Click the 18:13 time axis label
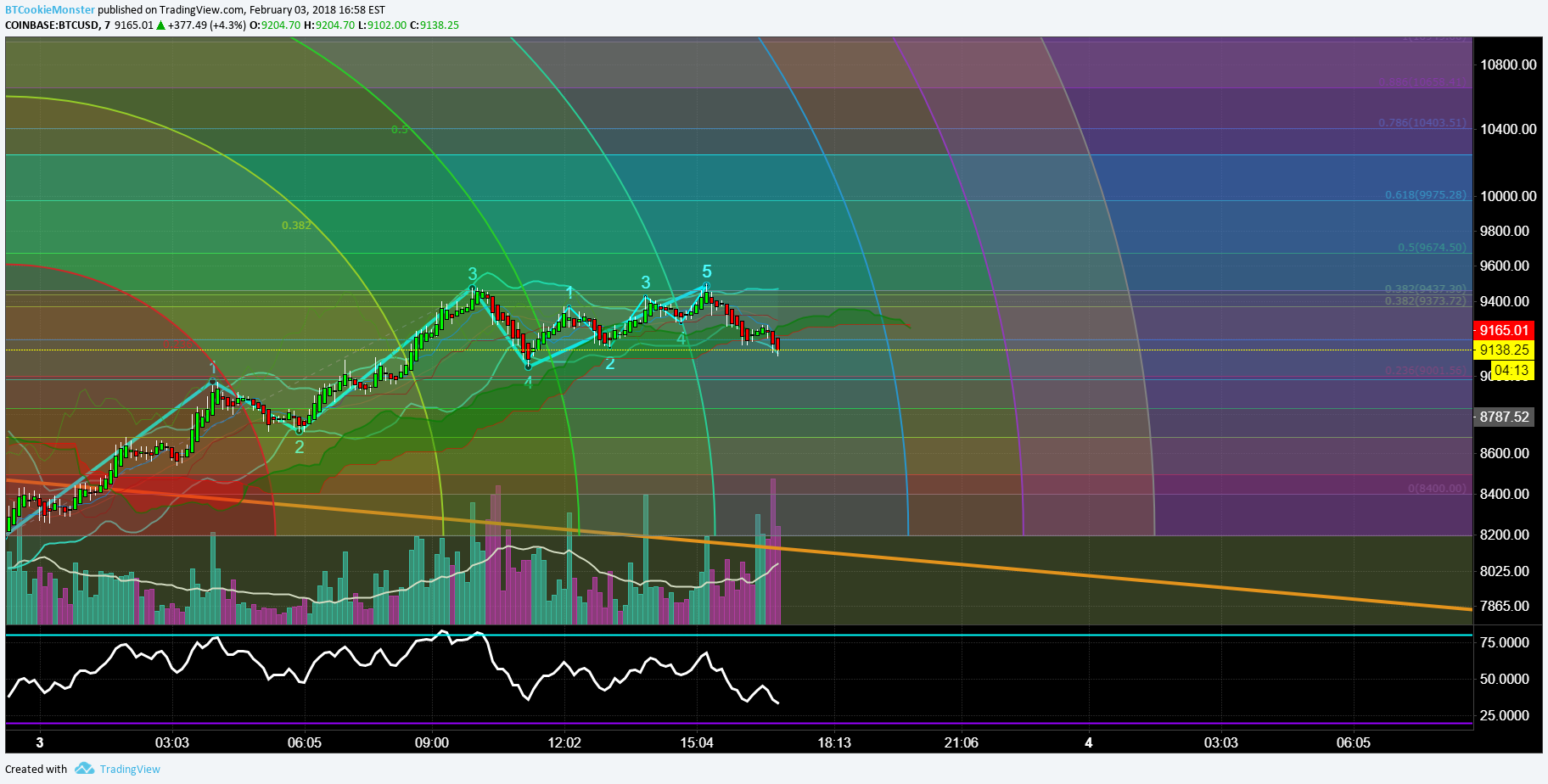The height and width of the screenshot is (784, 1548). pyautogui.click(x=834, y=742)
